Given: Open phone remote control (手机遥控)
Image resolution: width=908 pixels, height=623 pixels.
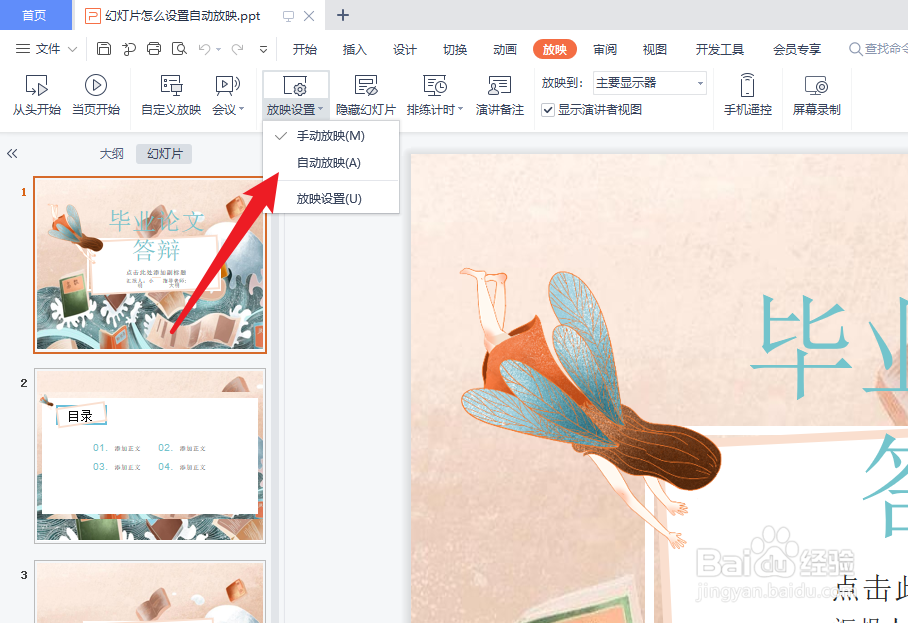Looking at the screenshot, I should point(748,95).
